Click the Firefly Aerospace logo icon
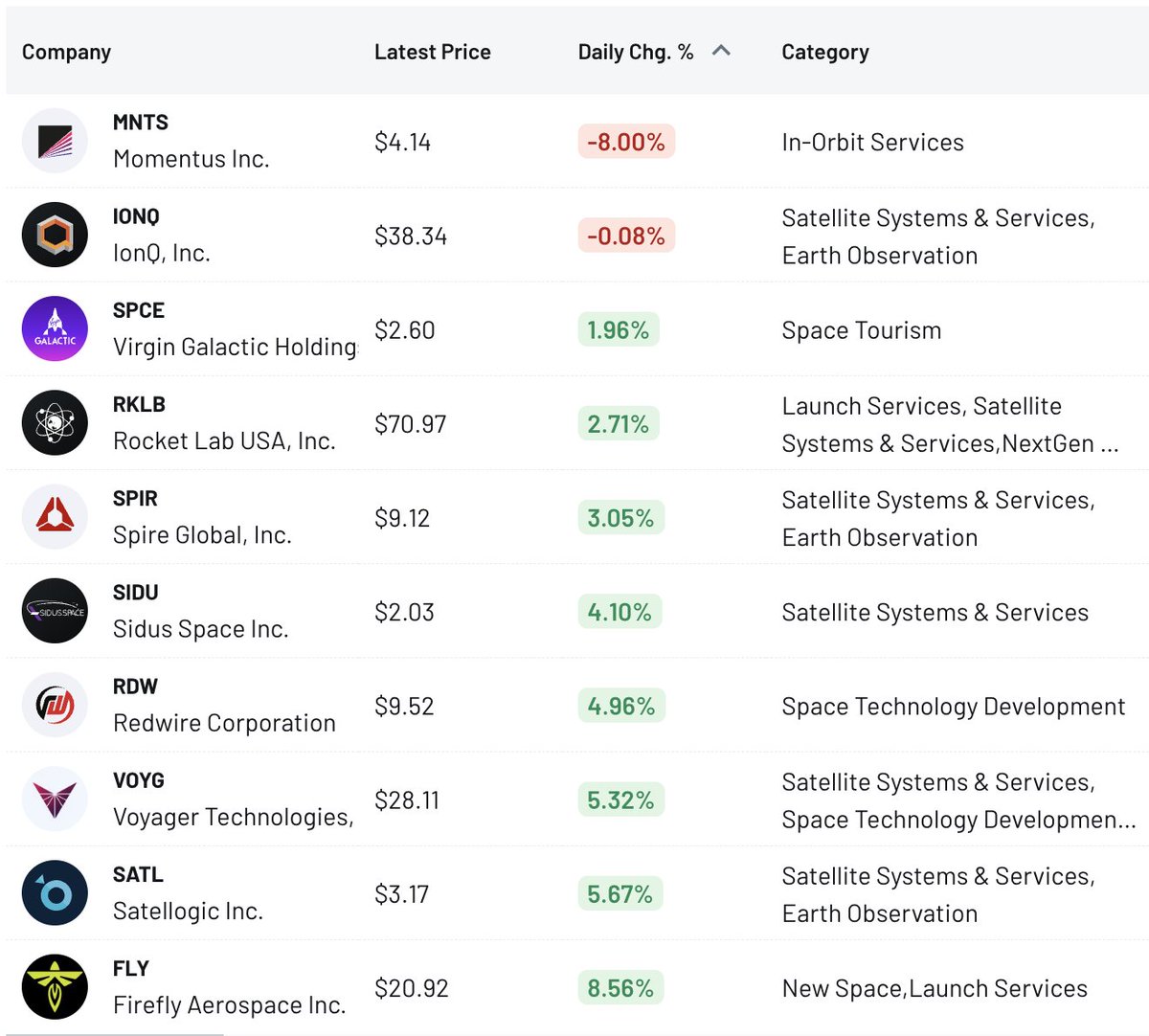Screen dimensions: 1149x1036 tap(55, 986)
